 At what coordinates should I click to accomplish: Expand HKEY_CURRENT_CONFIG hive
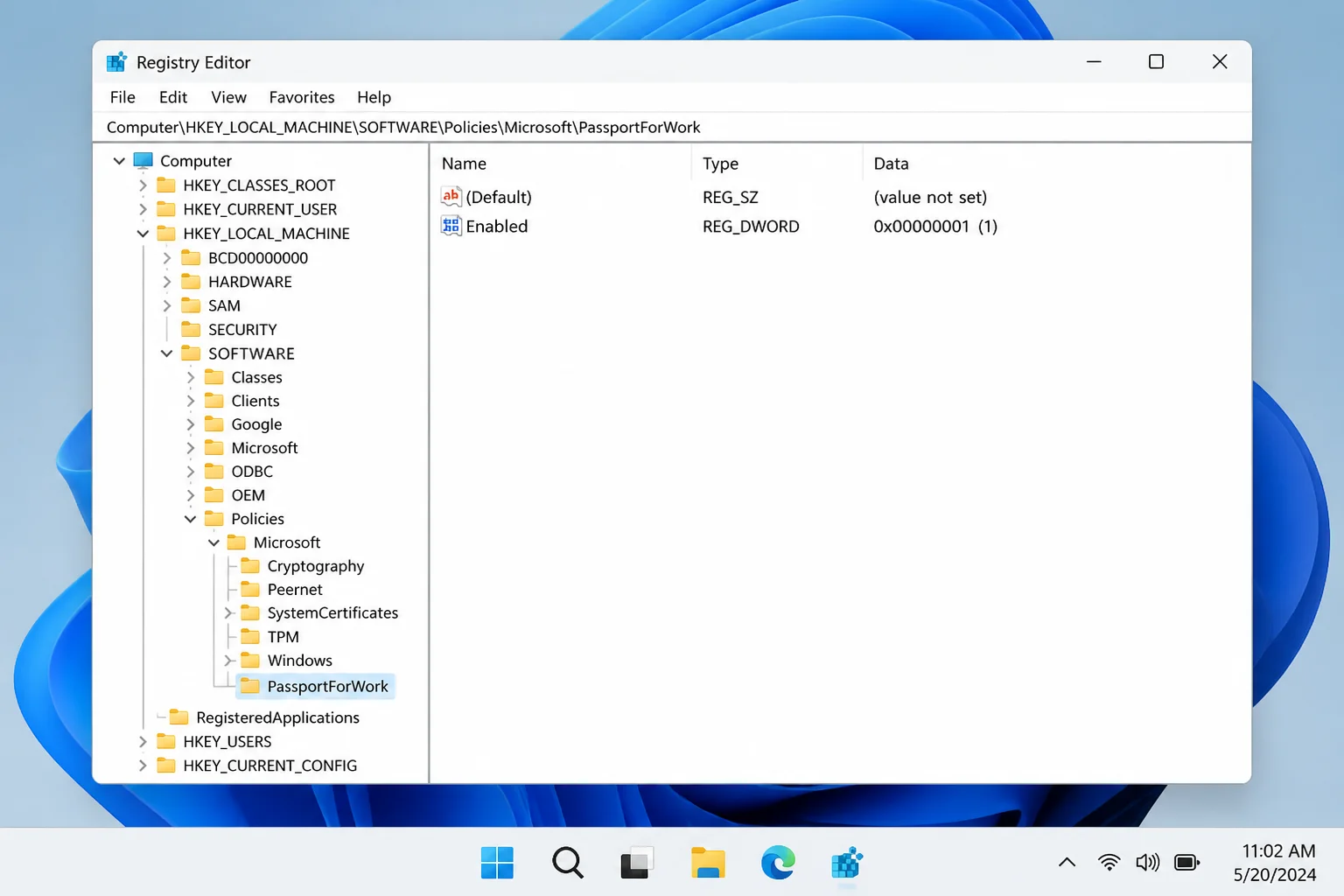[143, 766]
